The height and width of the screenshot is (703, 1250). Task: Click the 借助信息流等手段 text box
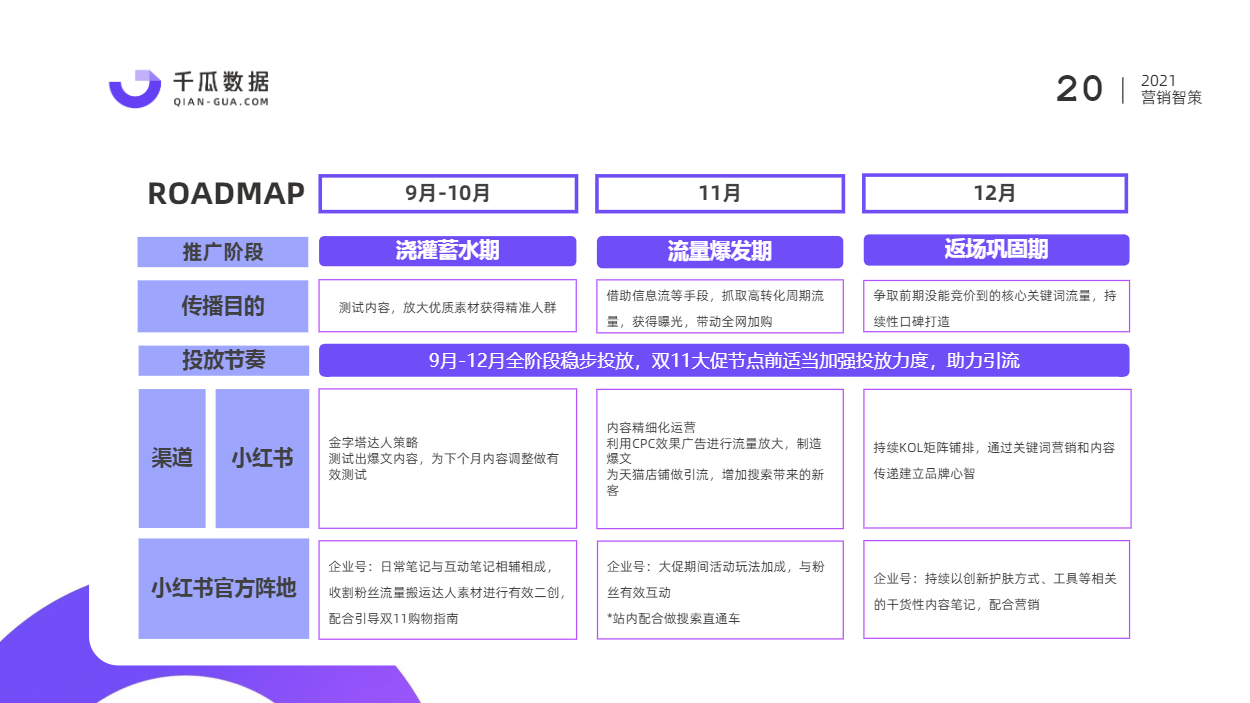point(720,306)
